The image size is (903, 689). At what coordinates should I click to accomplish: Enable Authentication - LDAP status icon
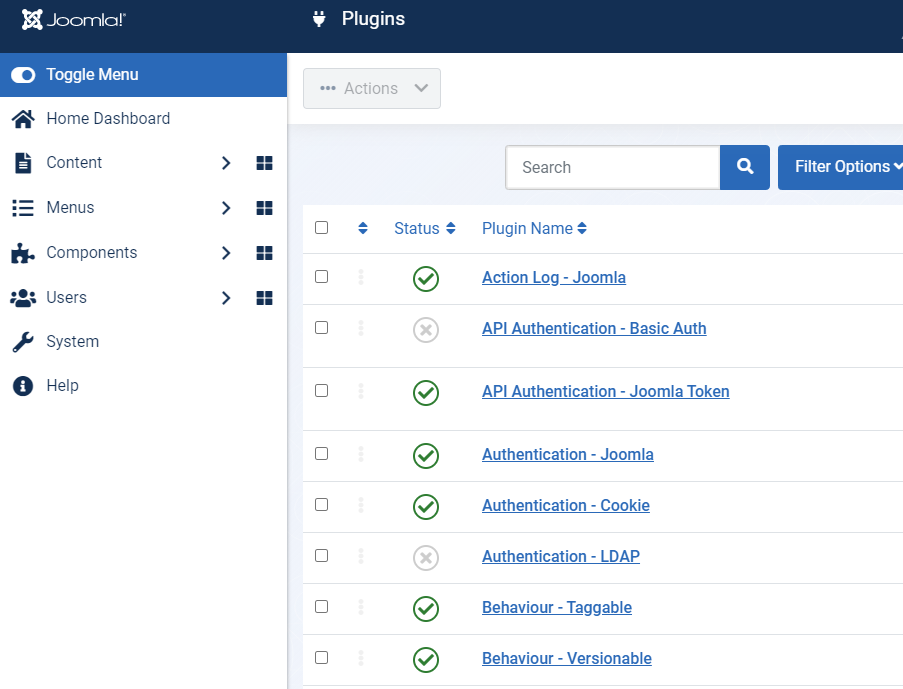pyautogui.click(x=426, y=558)
